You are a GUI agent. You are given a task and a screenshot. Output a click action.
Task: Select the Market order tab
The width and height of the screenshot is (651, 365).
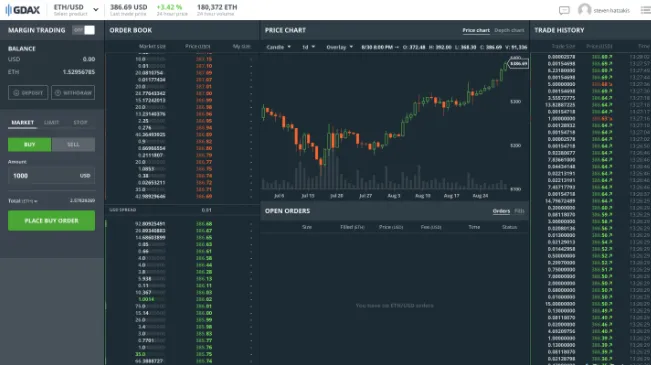[22, 122]
